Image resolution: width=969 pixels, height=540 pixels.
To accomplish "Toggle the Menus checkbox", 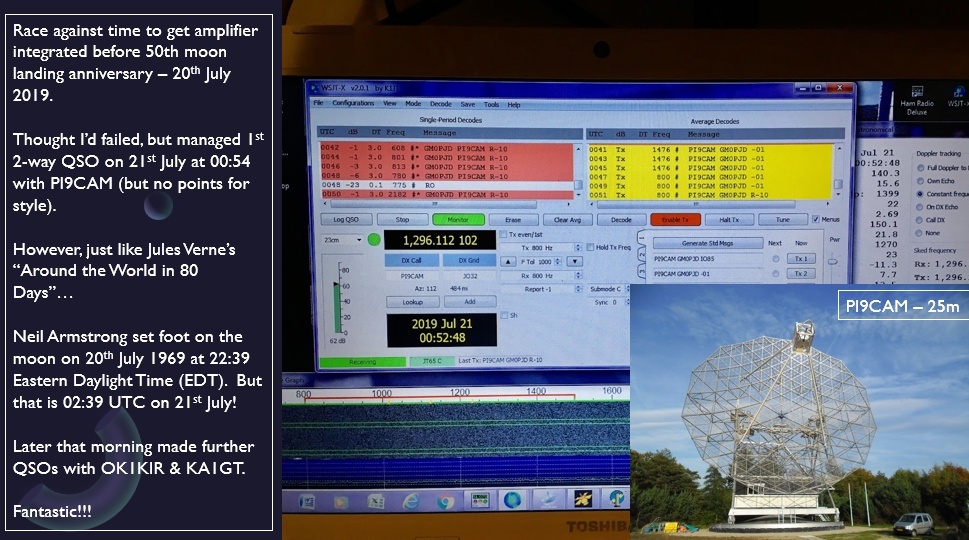I will tap(816, 219).
